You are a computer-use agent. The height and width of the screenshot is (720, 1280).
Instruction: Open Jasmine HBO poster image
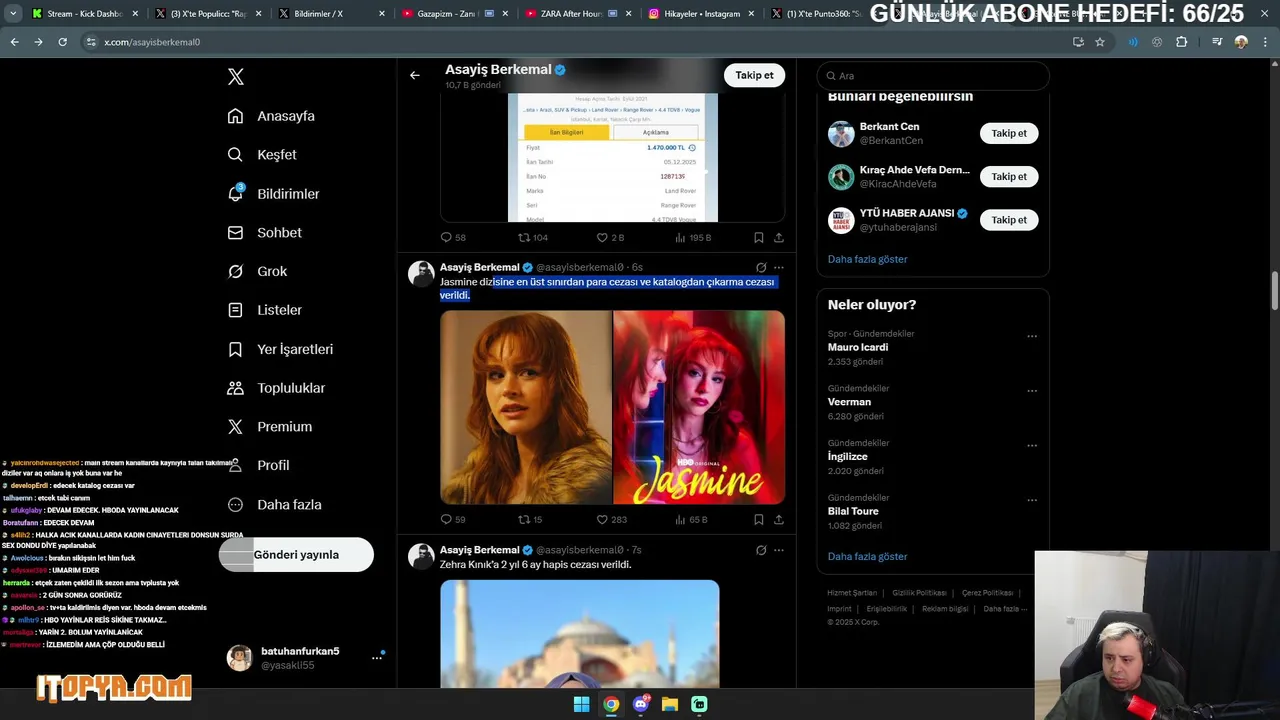click(x=699, y=407)
